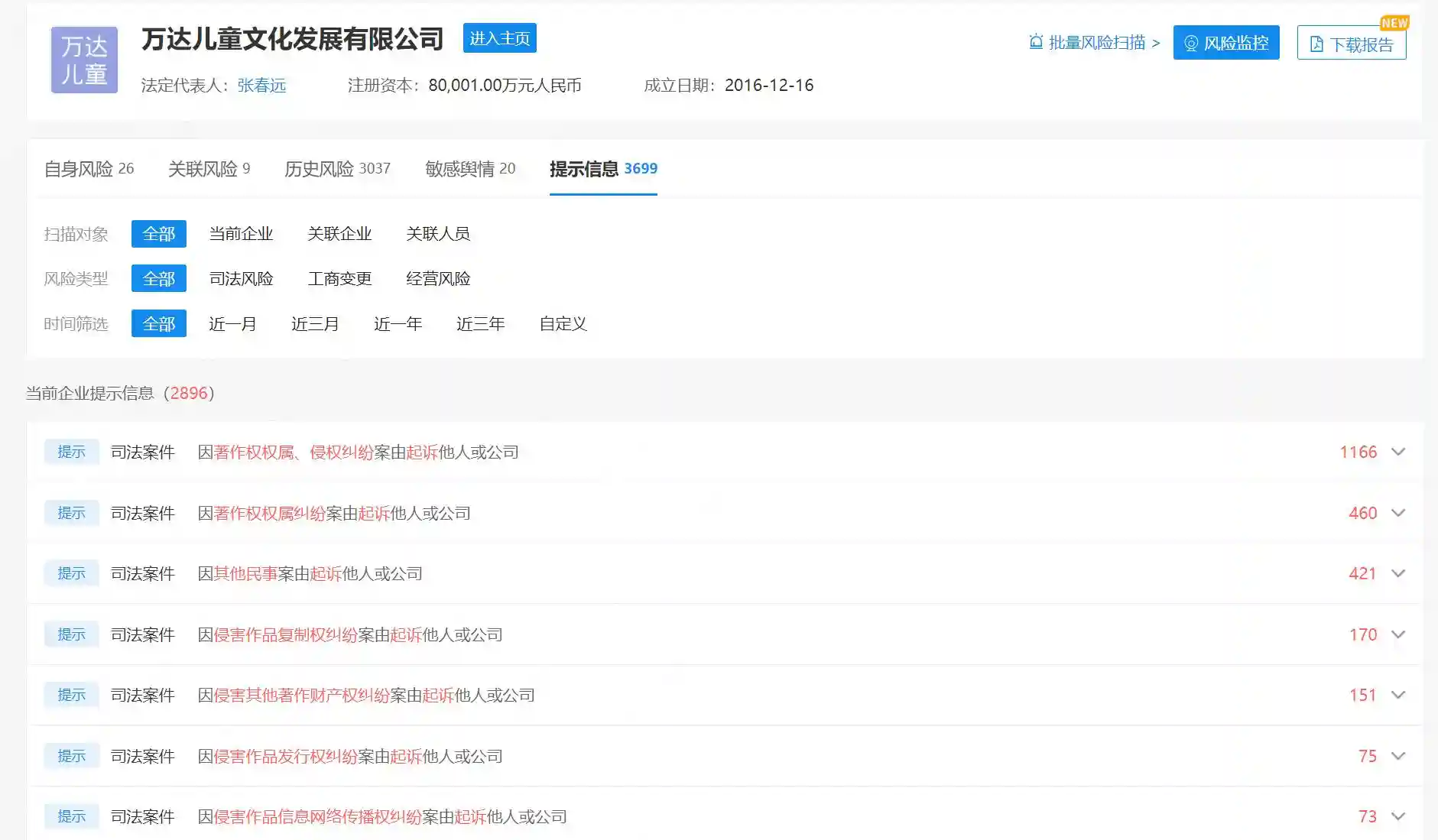Click count 460 for 著作权权属纠纷
Viewport: 1438px width, 840px height.
(x=1362, y=513)
